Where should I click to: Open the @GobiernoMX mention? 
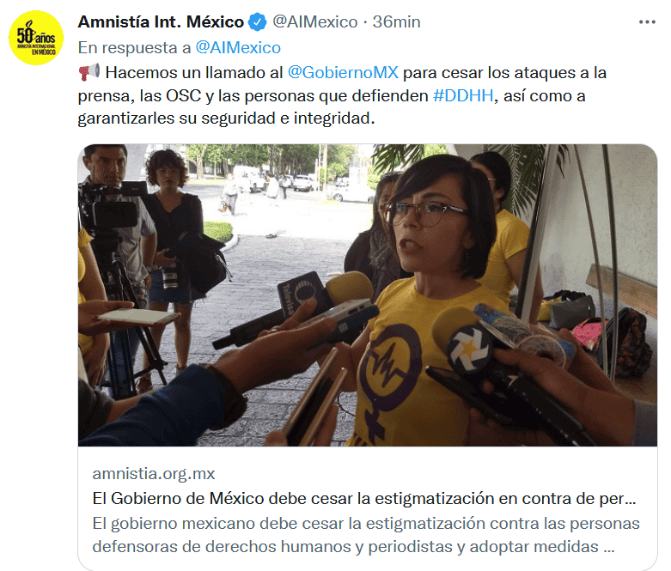(343, 72)
